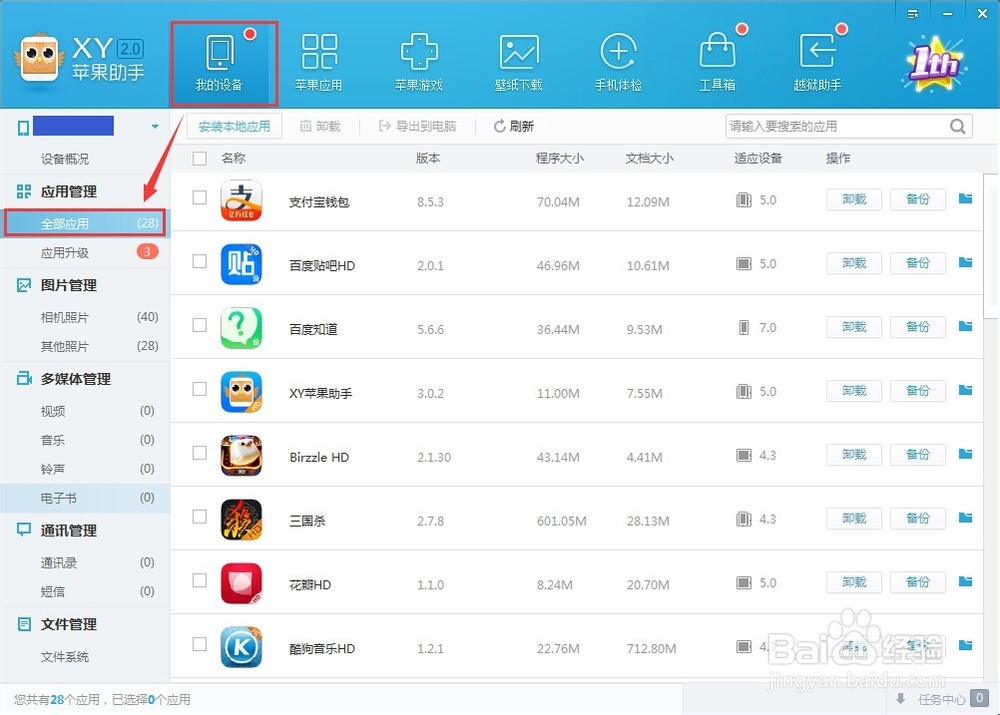Click the XY苹果助手 owl logo

coord(39,58)
